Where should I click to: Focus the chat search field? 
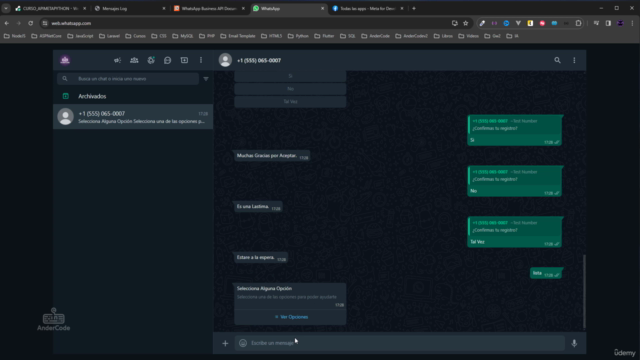click(x=128, y=79)
